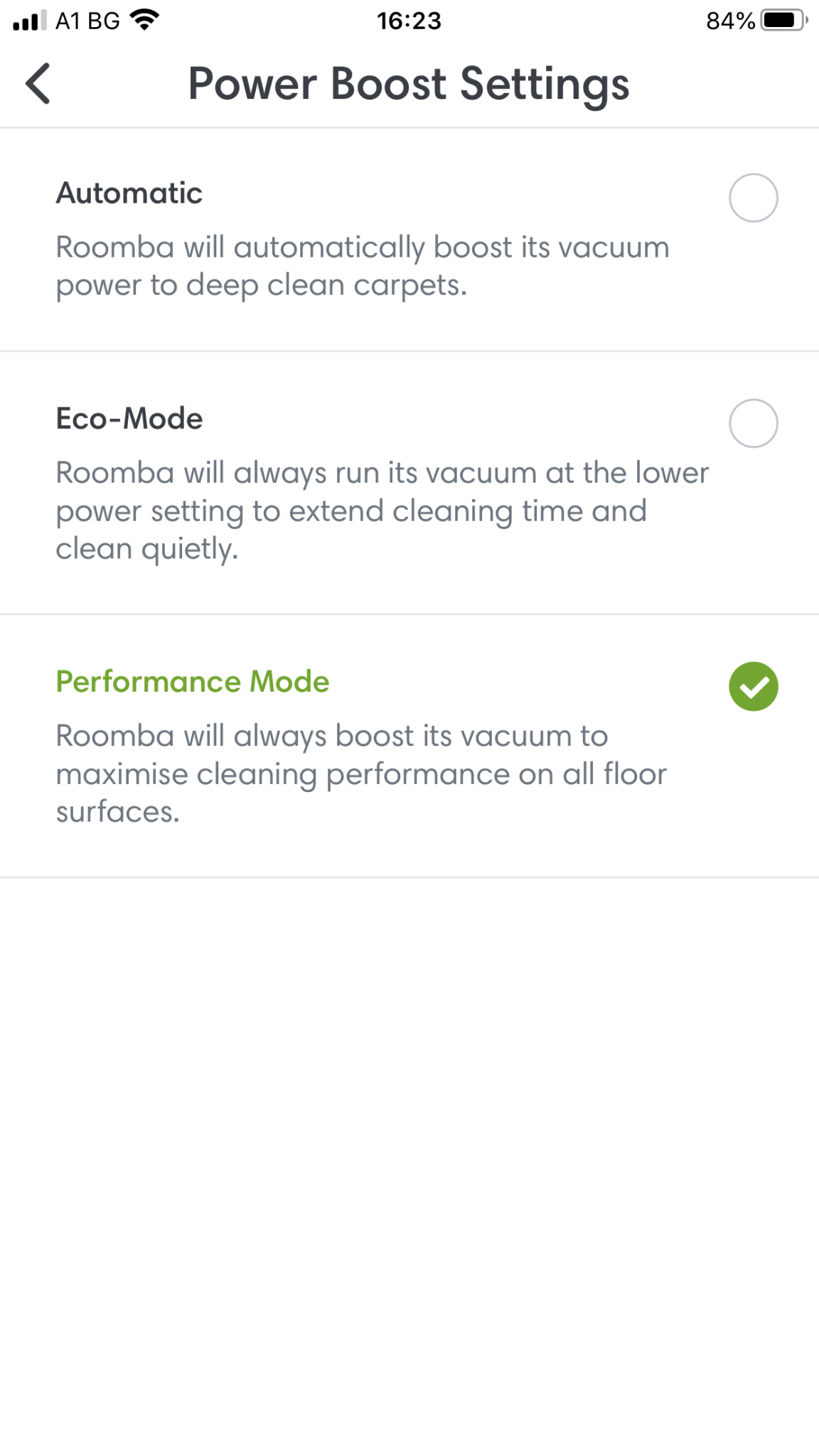This screenshot has height=1456, width=819.
Task: Tap the Wi-Fi icon in status bar
Action: click(x=145, y=21)
